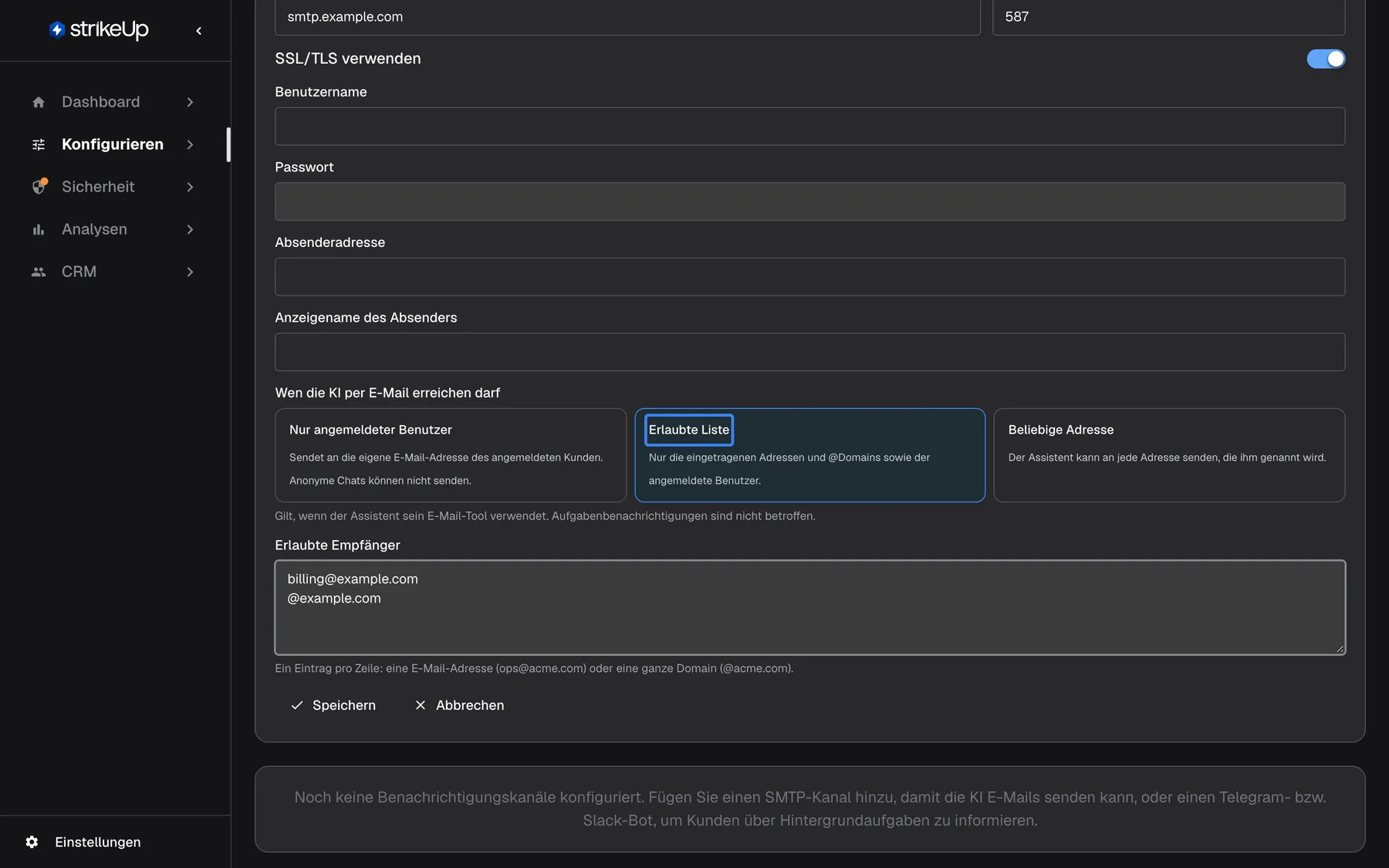
Task: Click the strikeUp logo
Action: pyautogui.click(x=99, y=29)
